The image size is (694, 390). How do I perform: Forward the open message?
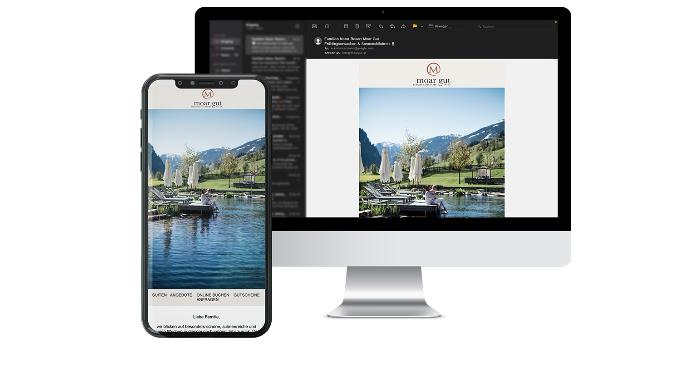coord(403,27)
